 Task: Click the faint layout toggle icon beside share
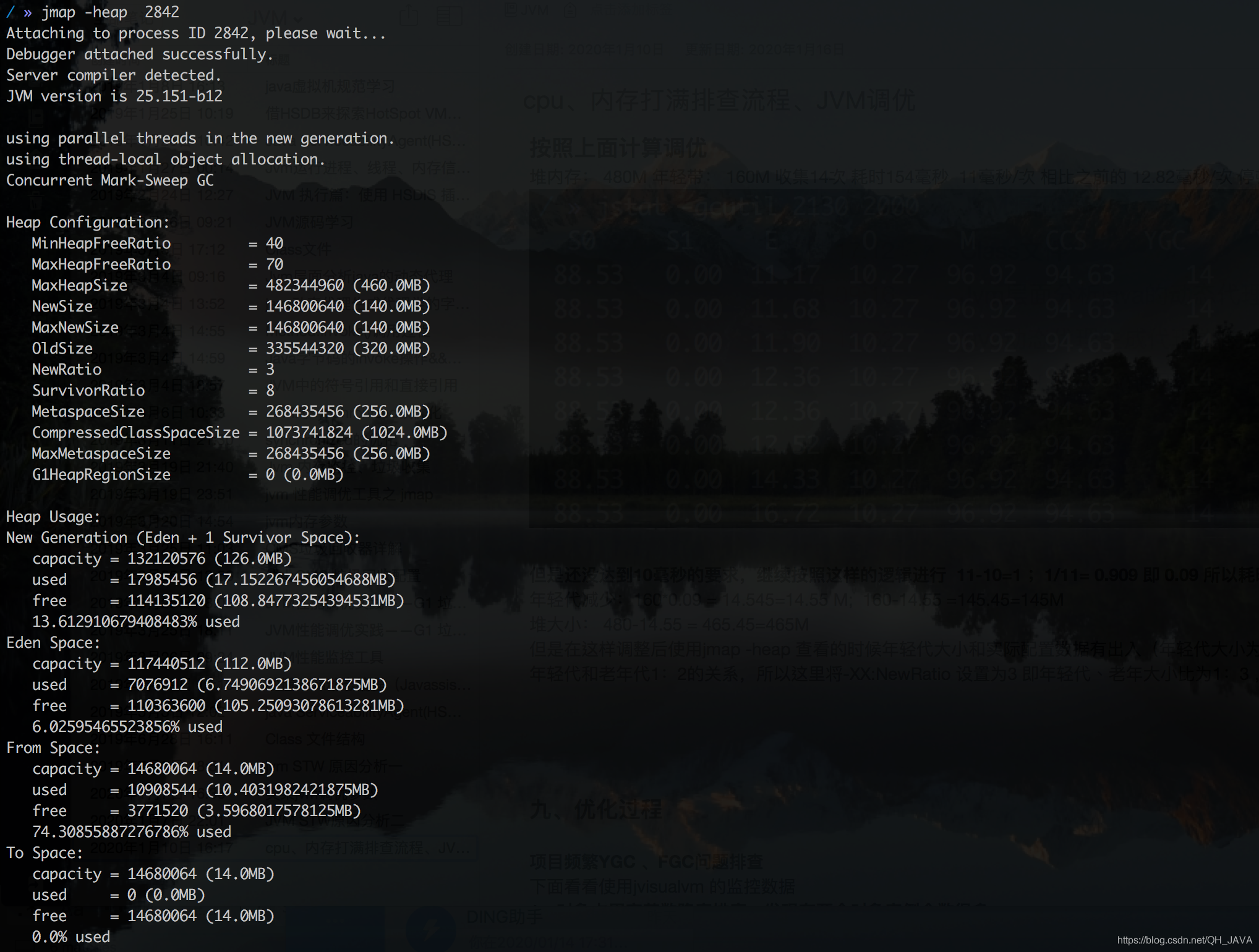(x=449, y=15)
